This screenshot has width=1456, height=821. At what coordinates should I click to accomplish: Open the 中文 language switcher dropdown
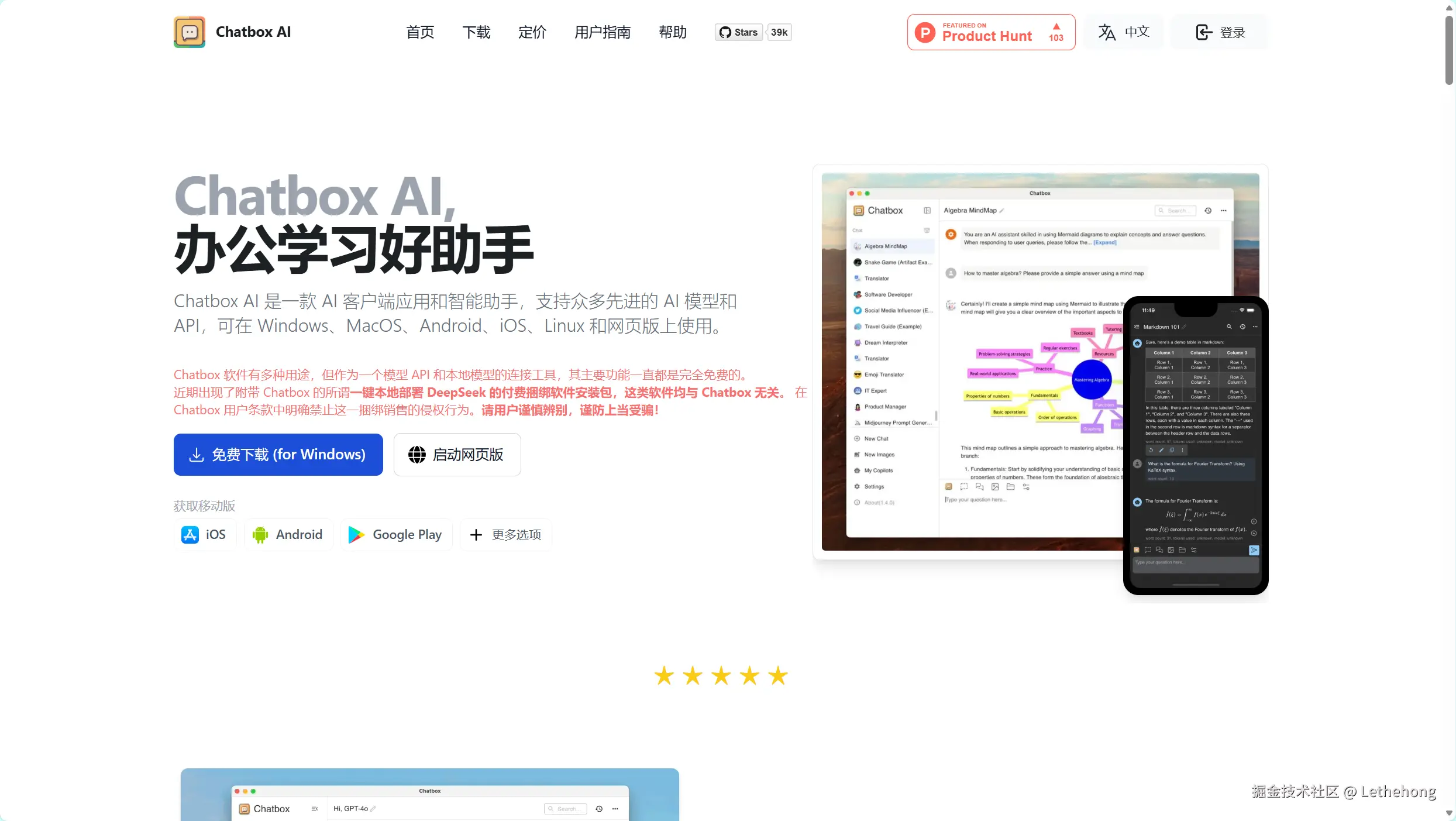1124,32
